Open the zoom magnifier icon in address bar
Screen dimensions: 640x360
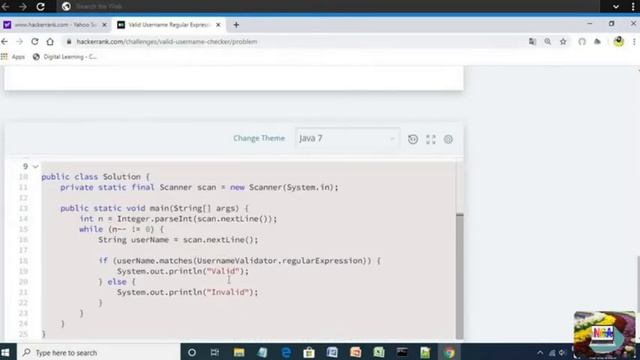point(548,42)
